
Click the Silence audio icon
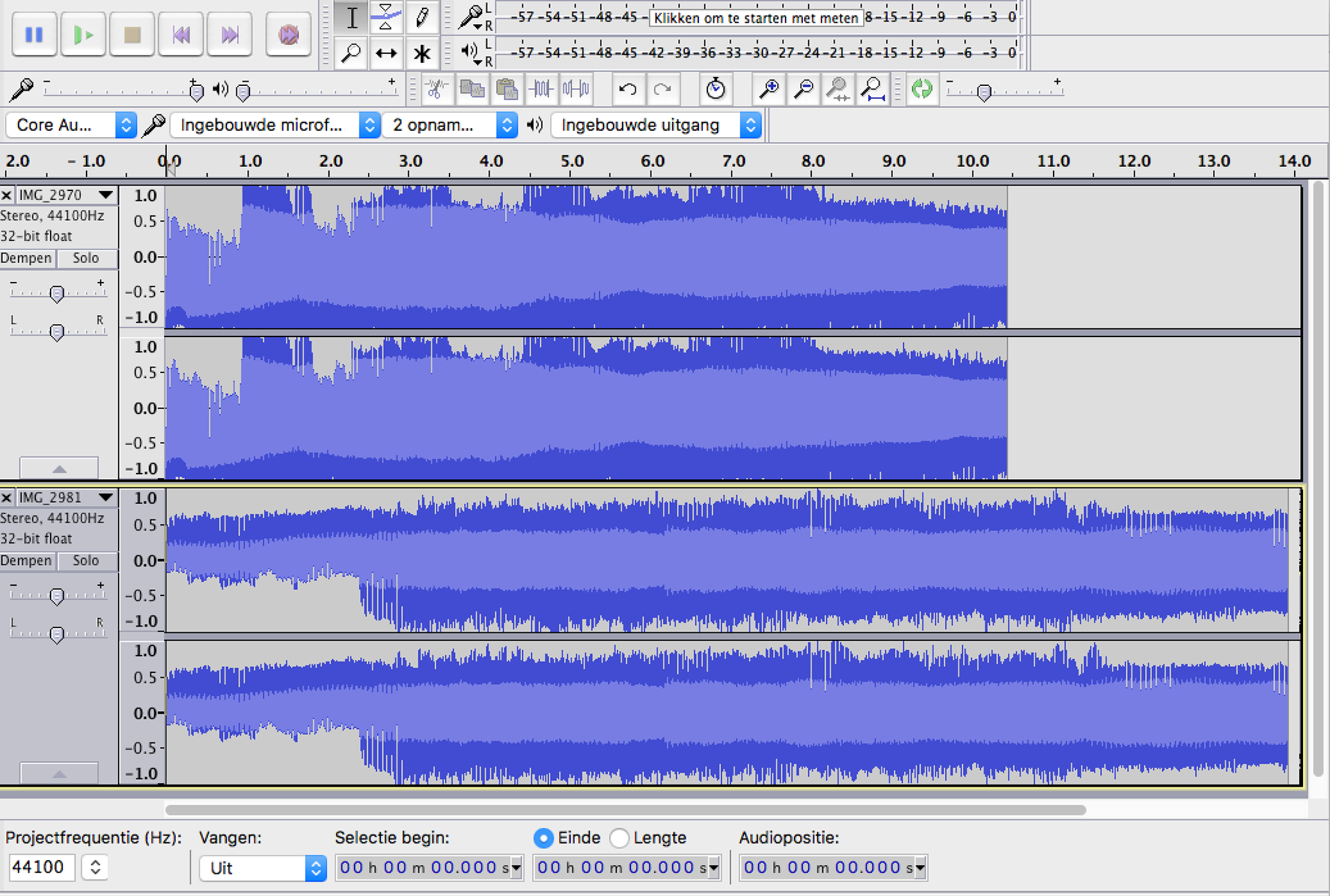pyautogui.click(x=576, y=89)
